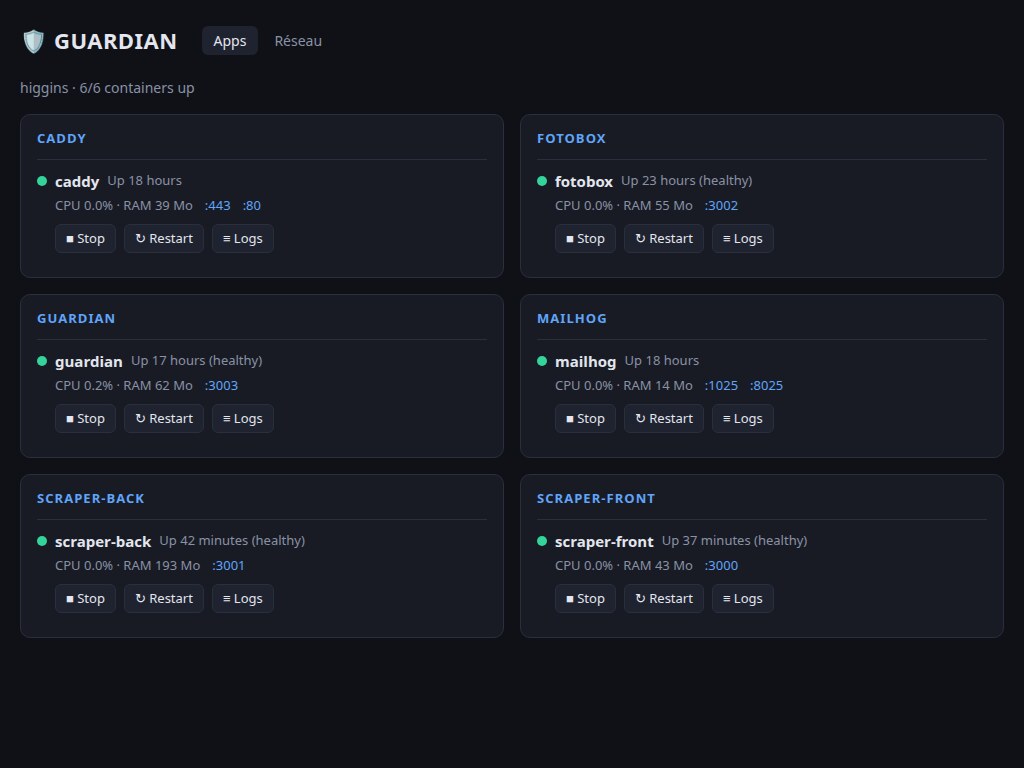The height and width of the screenshot is (768, 1024).
Task: Stop the guardian container
Action: tap(86, 419)
